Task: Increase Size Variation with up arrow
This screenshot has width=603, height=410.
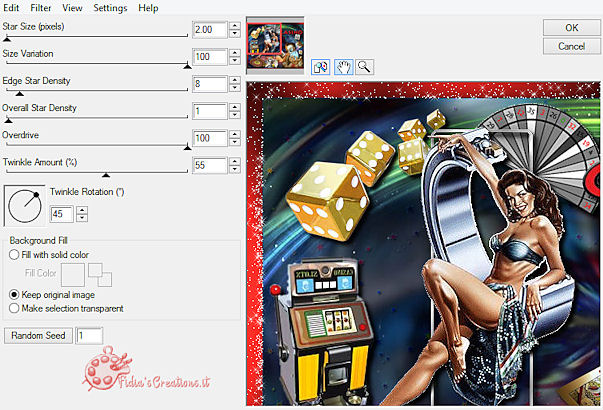Action: tap(235, 53)
